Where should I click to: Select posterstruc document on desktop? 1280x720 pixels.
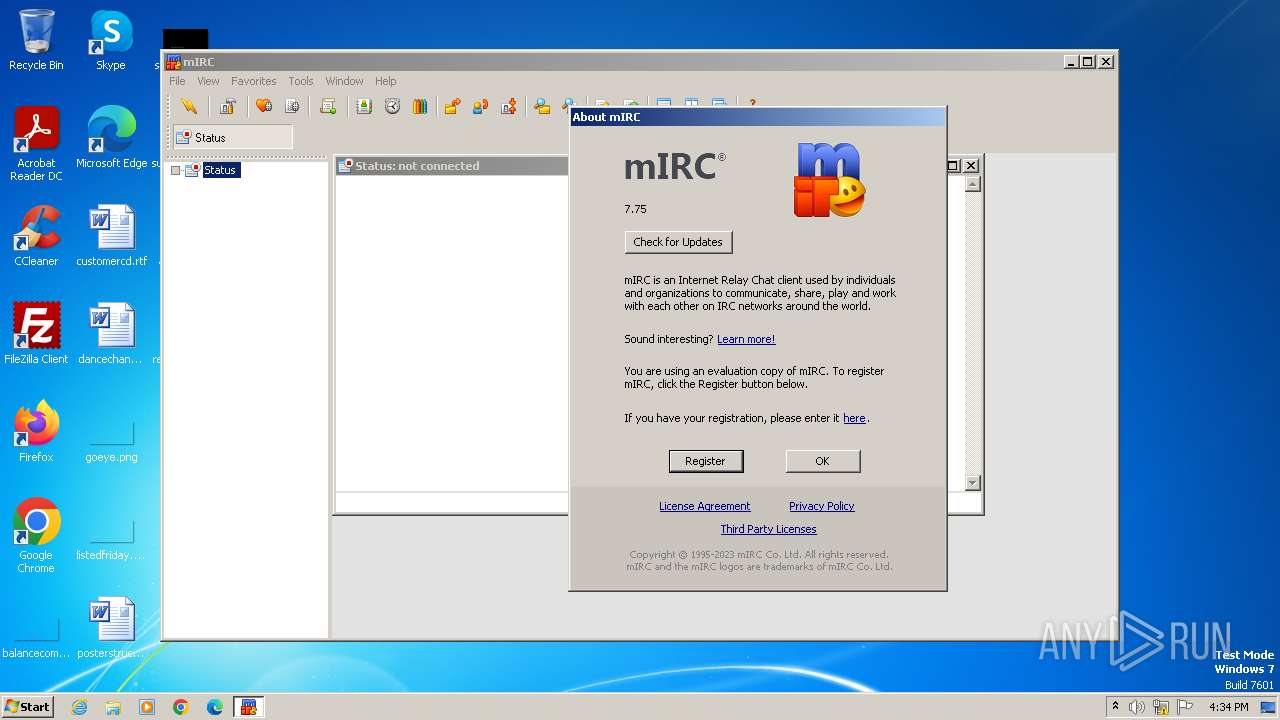(111, 628)
